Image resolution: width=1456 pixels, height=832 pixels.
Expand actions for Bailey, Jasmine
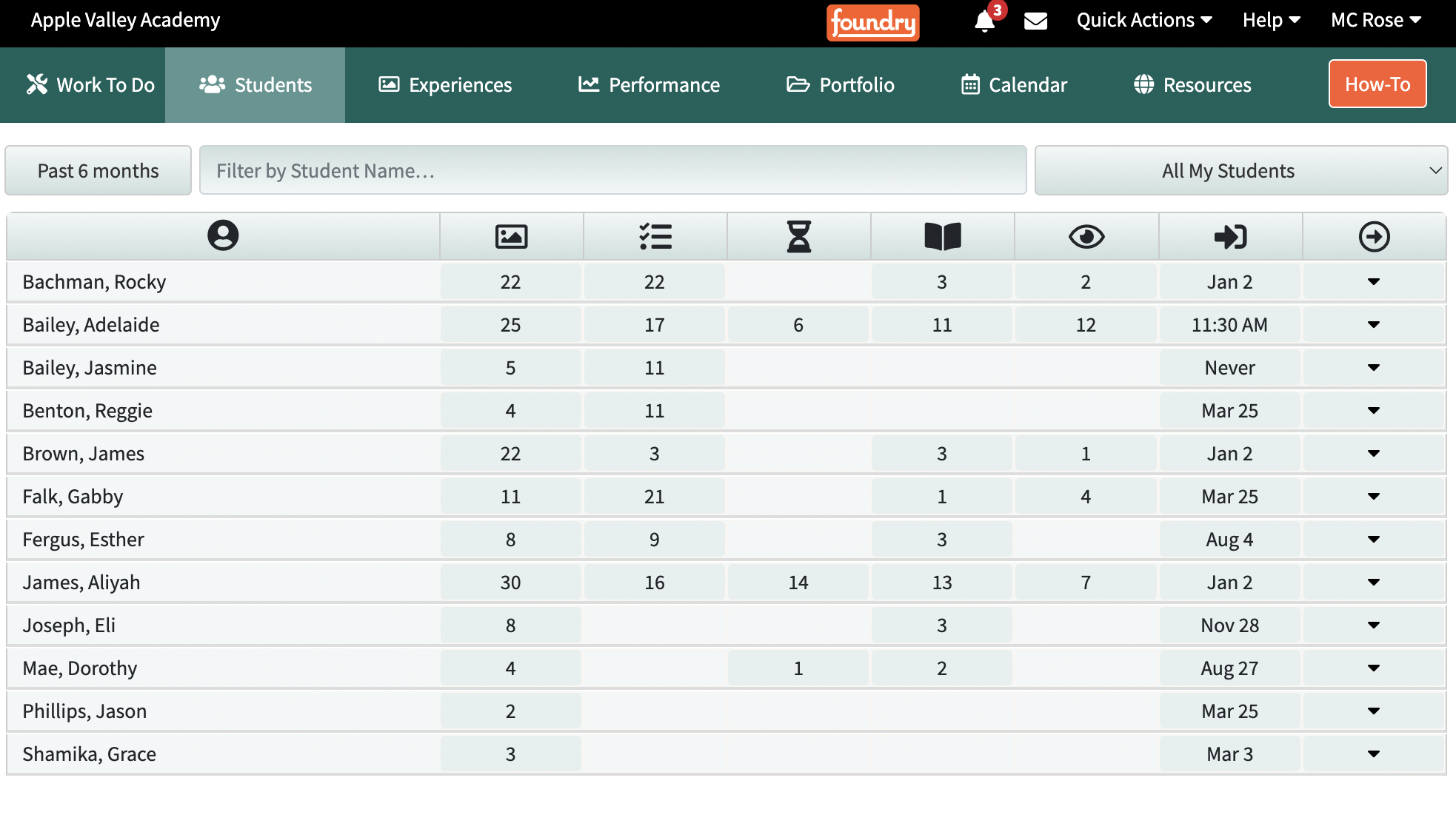[x=1374, y=368]
